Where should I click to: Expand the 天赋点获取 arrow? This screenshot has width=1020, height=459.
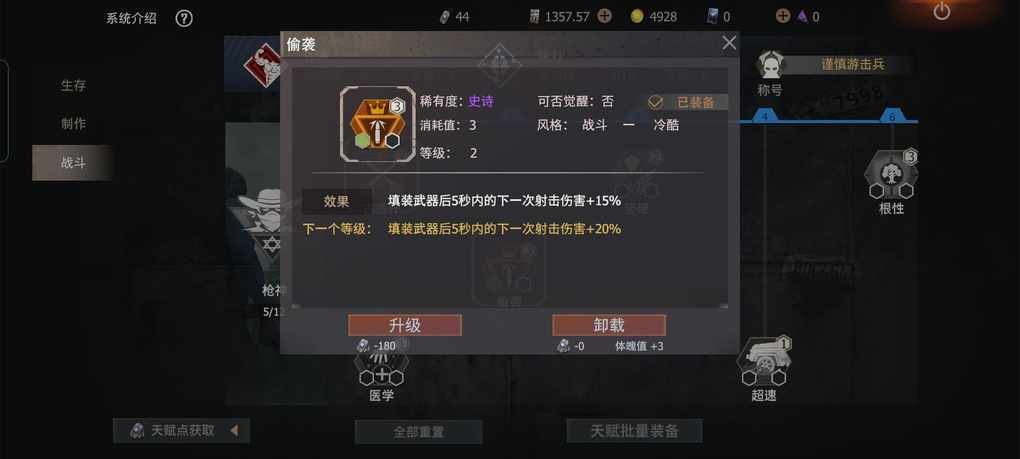(234, 430)
